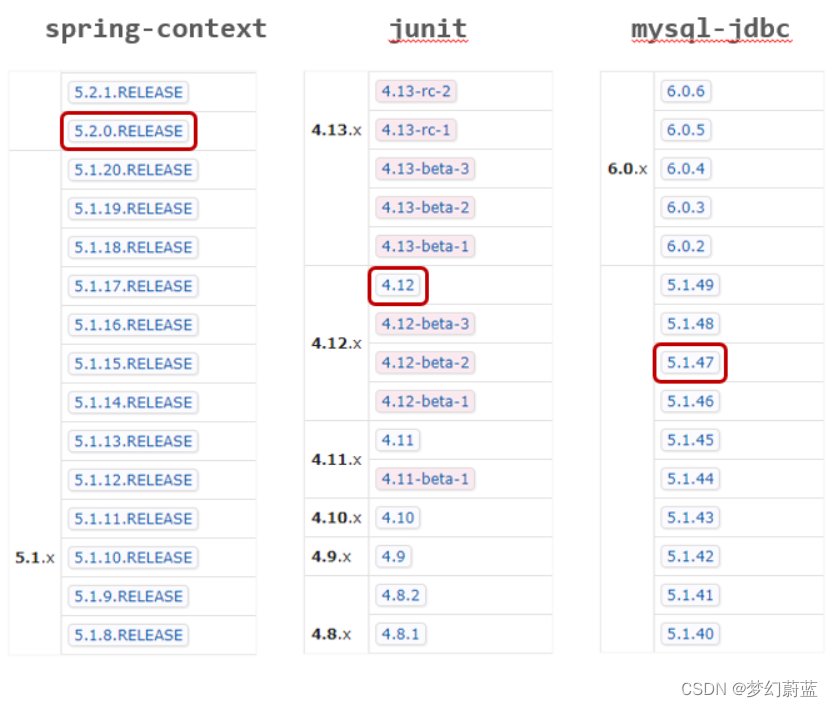Choose the 5.1.13.RELEASE version
This screenshot has width=833, height=707.
coord(133,441)
